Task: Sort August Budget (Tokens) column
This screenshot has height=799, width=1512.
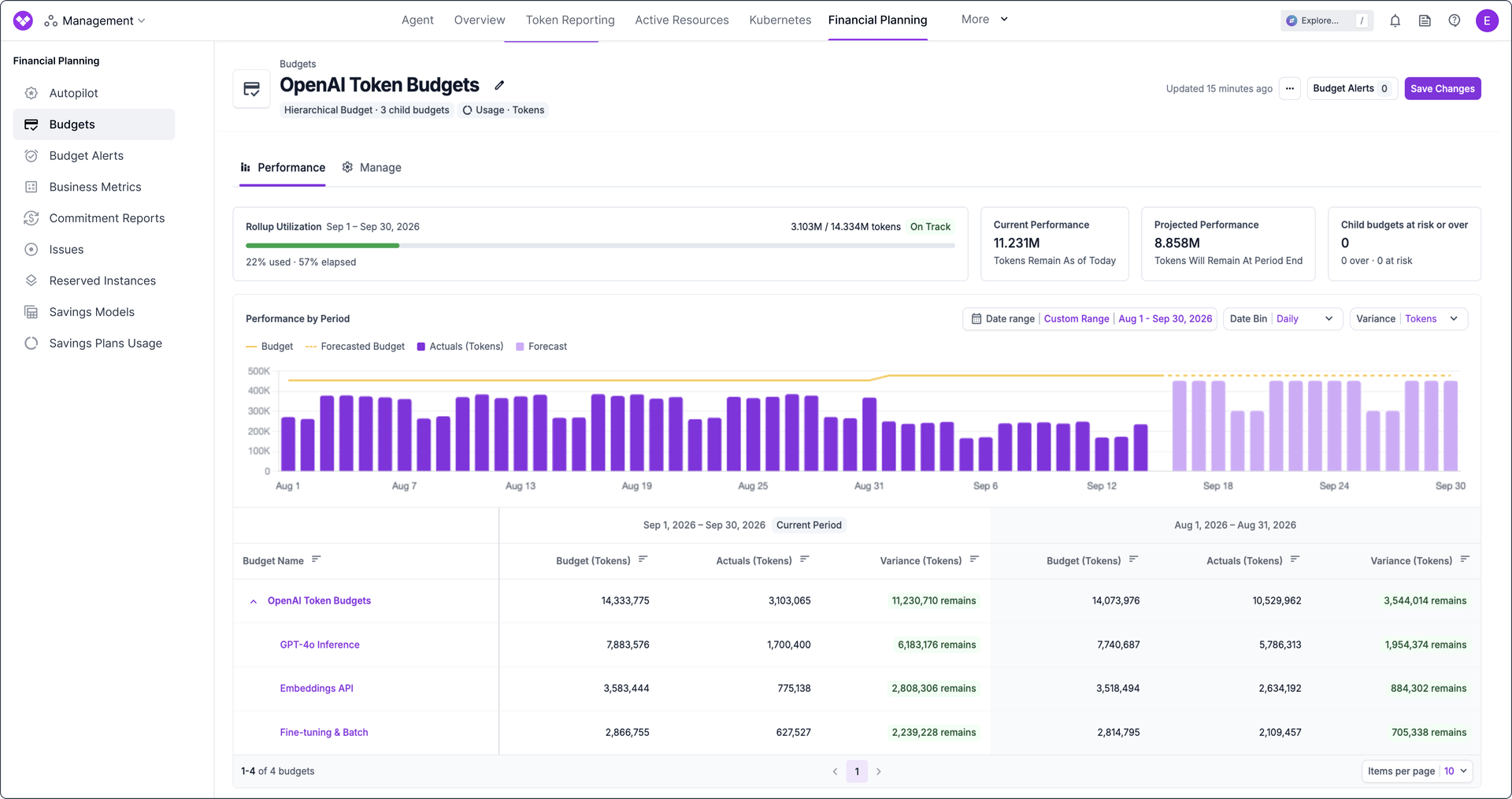Action: (x=1134, y=559)
